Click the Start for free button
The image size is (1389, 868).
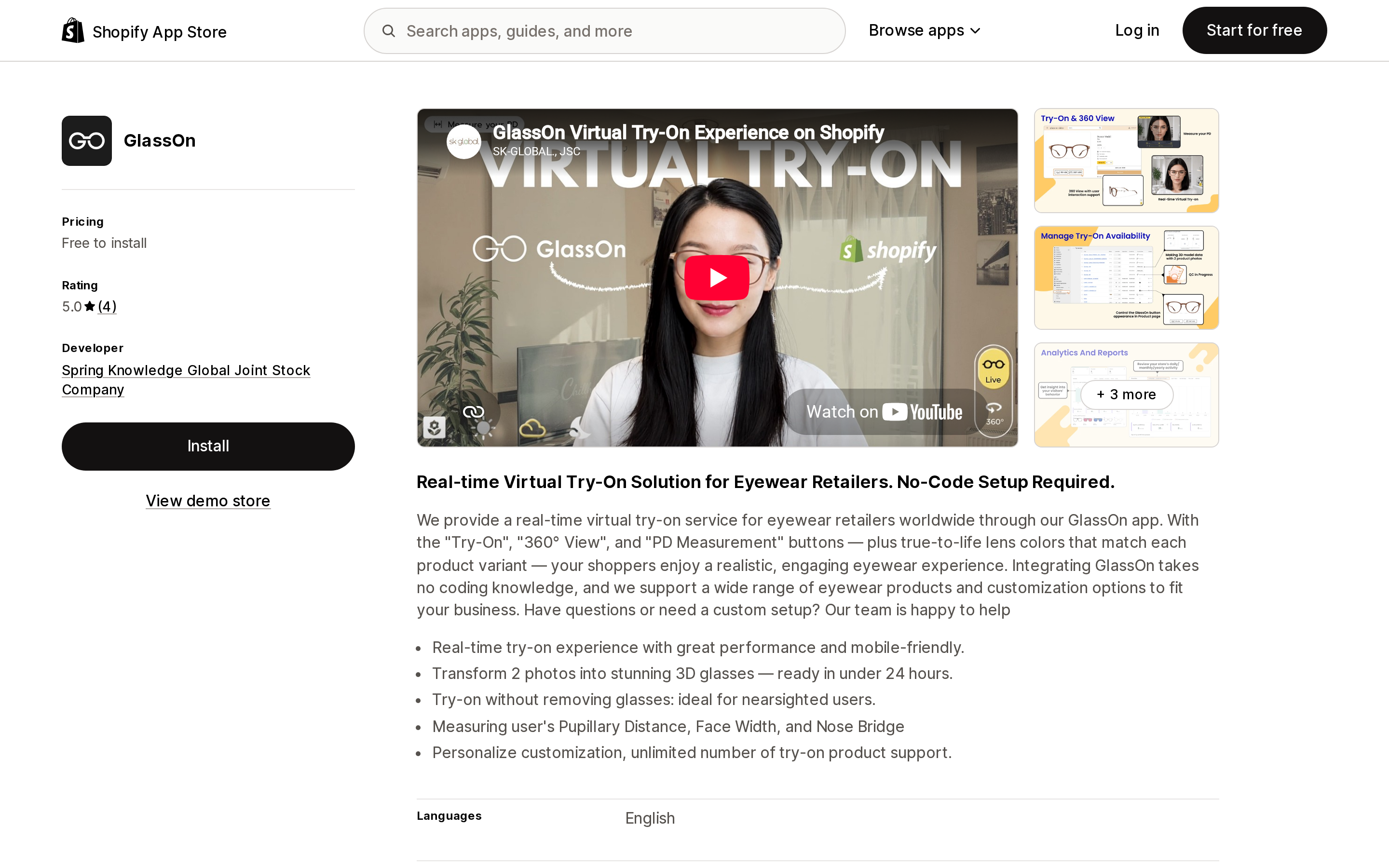pos(1254,30)
